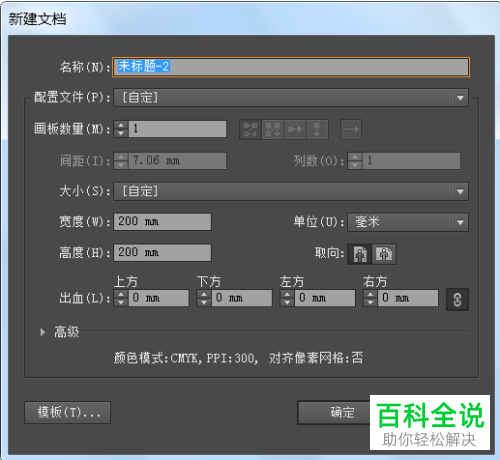Increase the 下方 bottom bleed value

point(204,294)
